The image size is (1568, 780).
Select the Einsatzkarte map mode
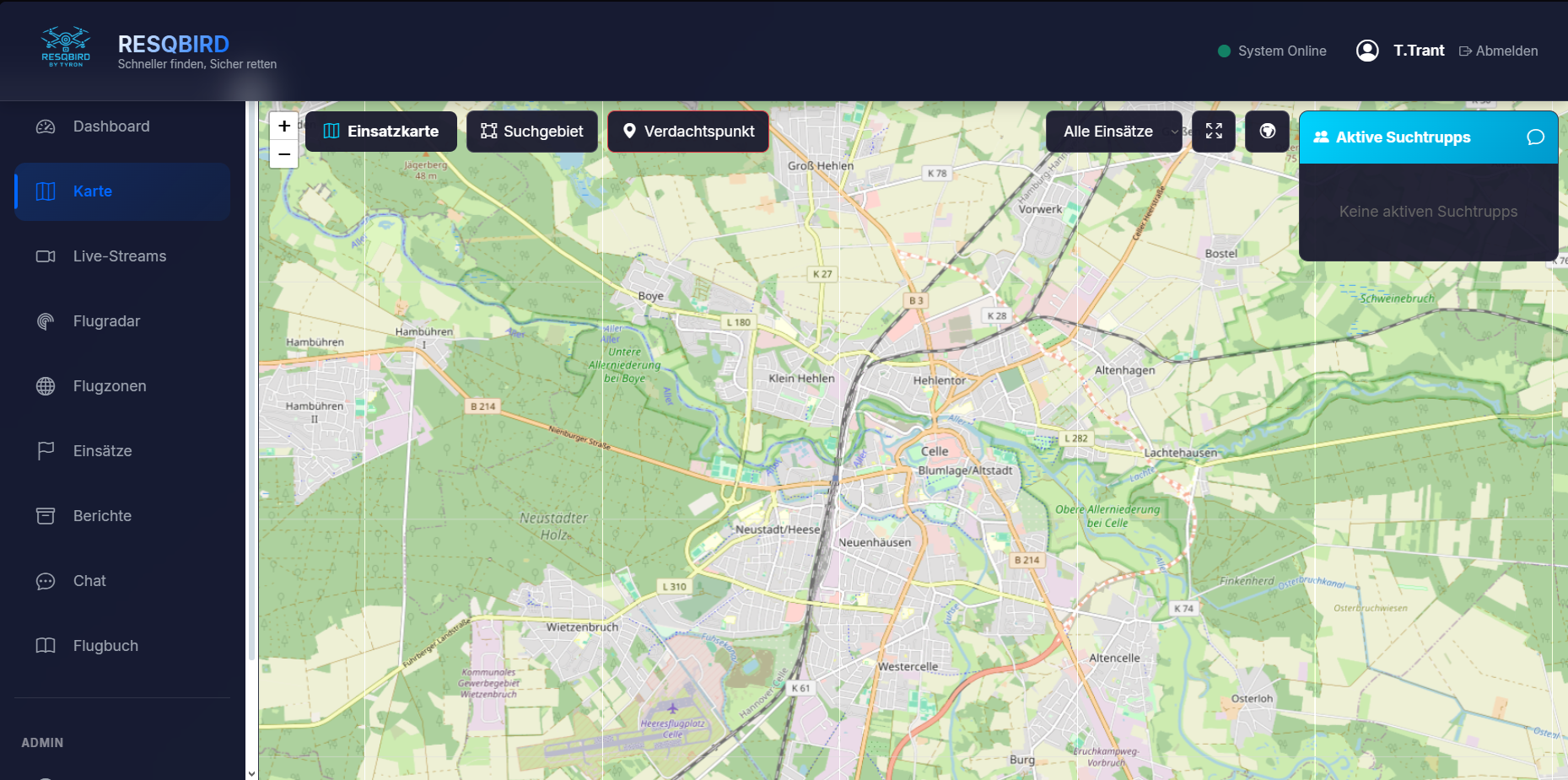click(x=381, y=132)
